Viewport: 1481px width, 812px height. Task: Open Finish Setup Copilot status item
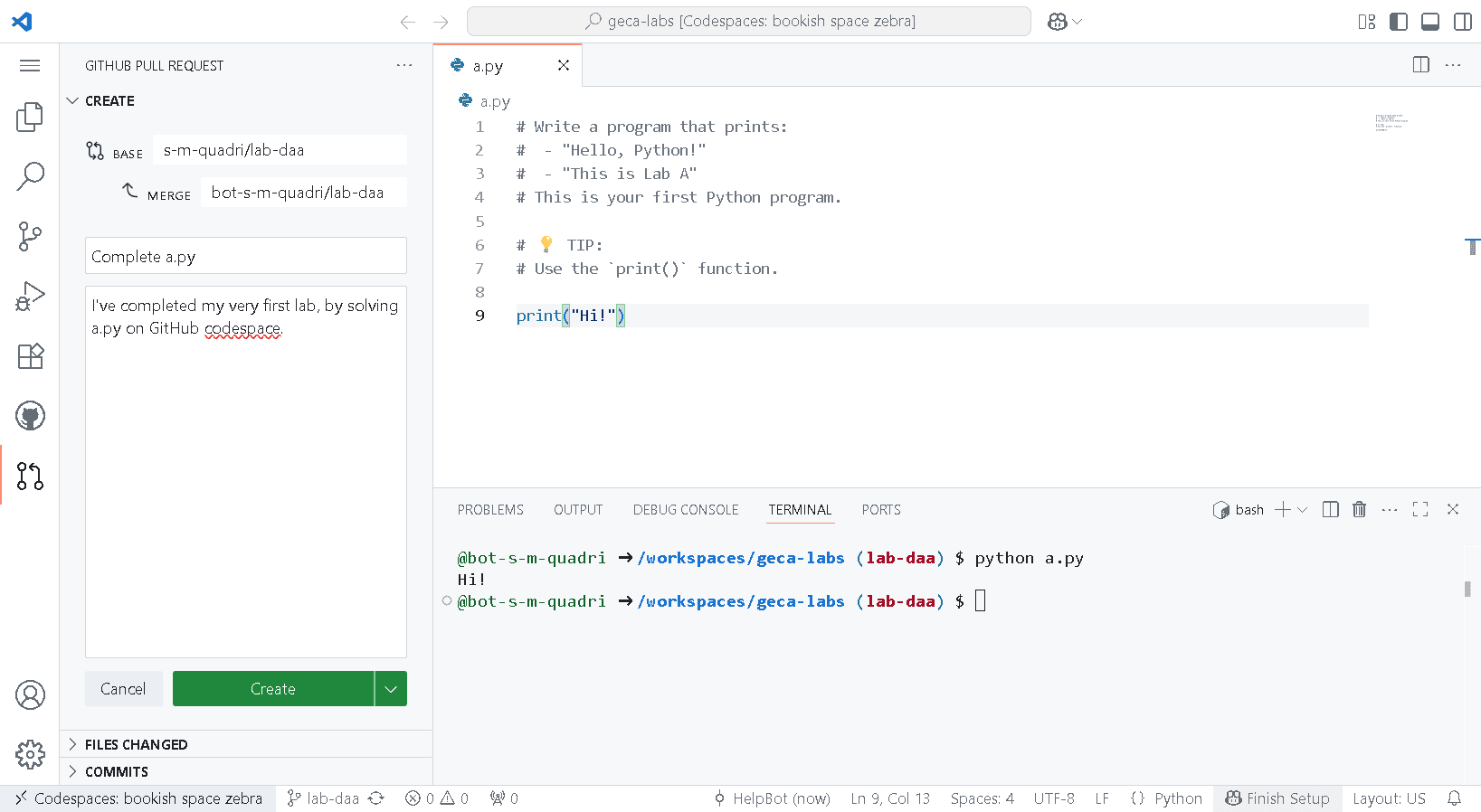1277,798
